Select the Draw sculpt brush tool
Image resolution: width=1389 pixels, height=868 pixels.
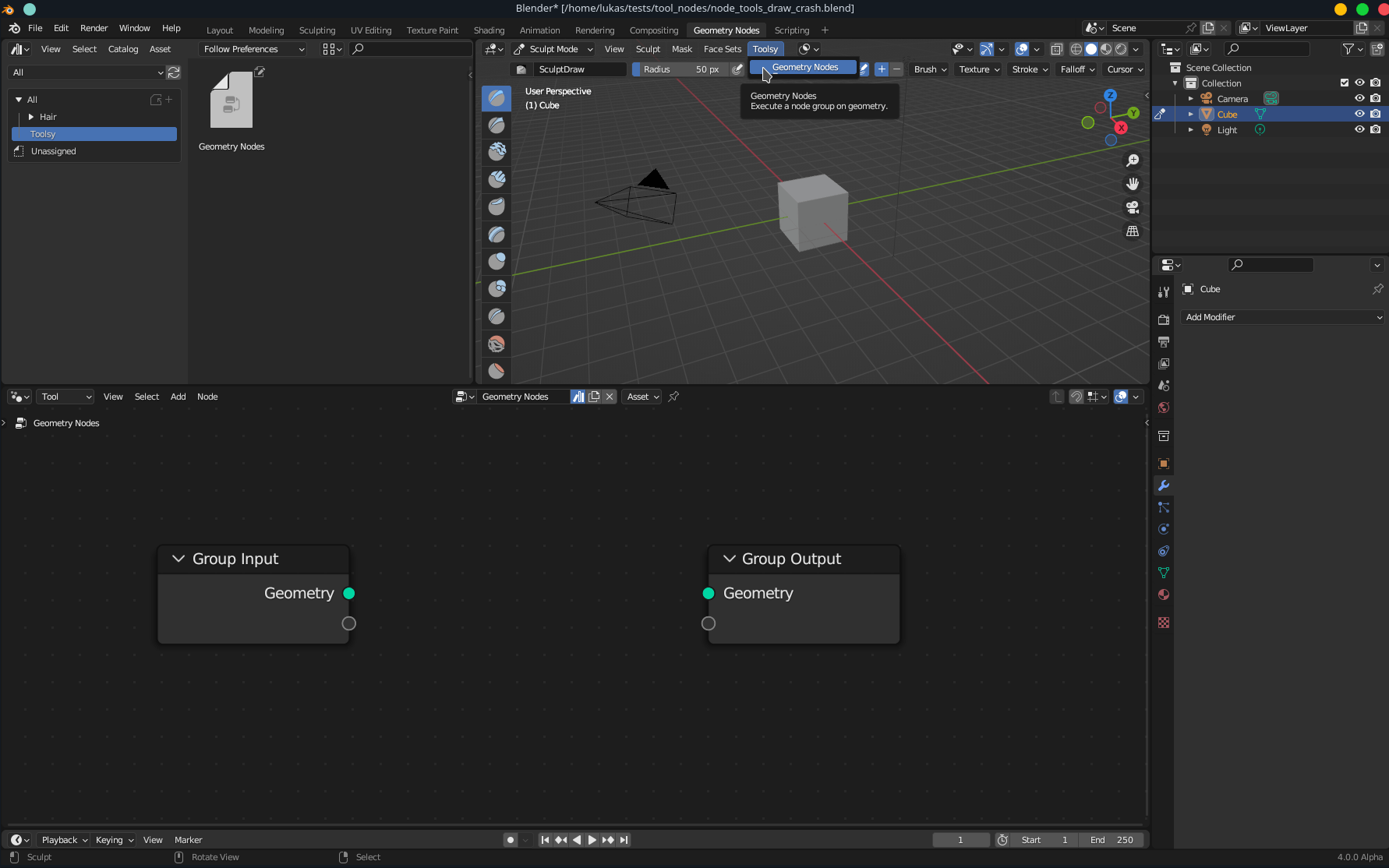[497, 98]
